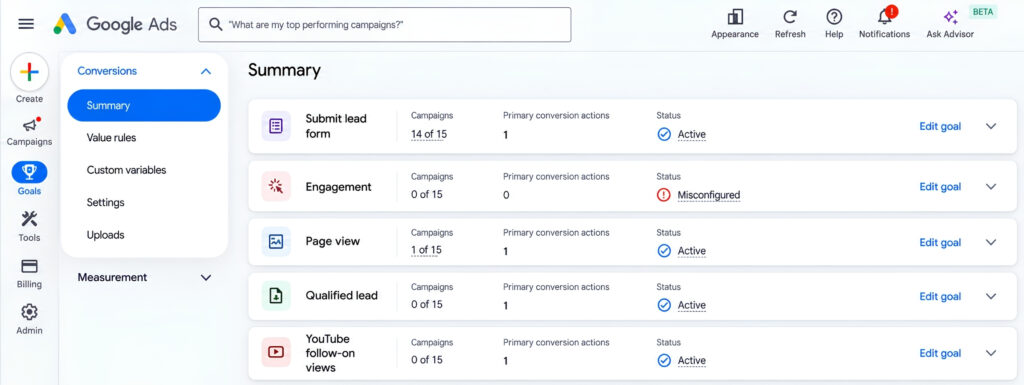Open the Appearance settings icon
The image size is (1024, 385).
[x=735, y=17]
